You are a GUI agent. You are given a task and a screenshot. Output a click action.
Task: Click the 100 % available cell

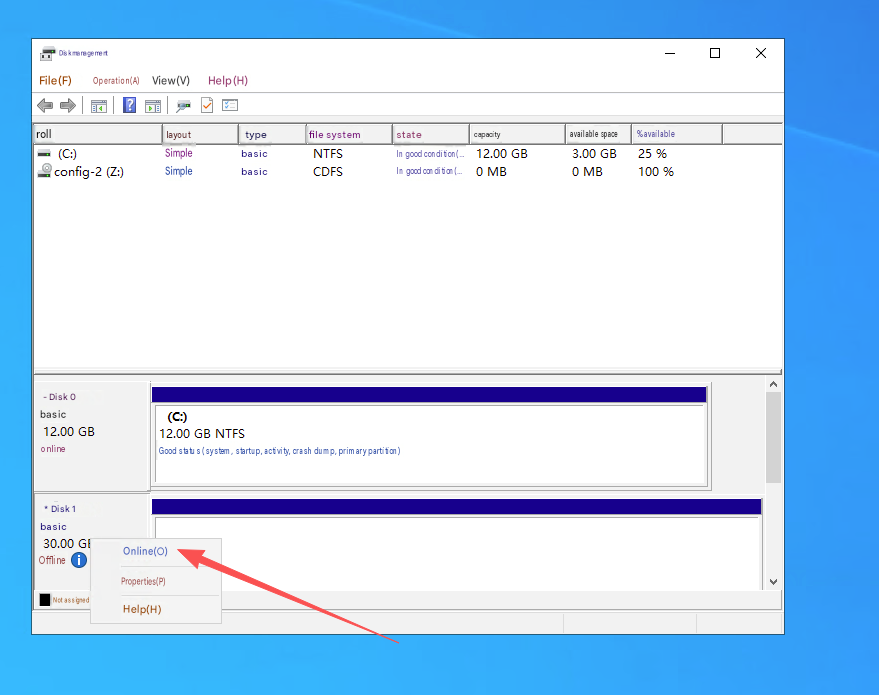click(656, 172)
